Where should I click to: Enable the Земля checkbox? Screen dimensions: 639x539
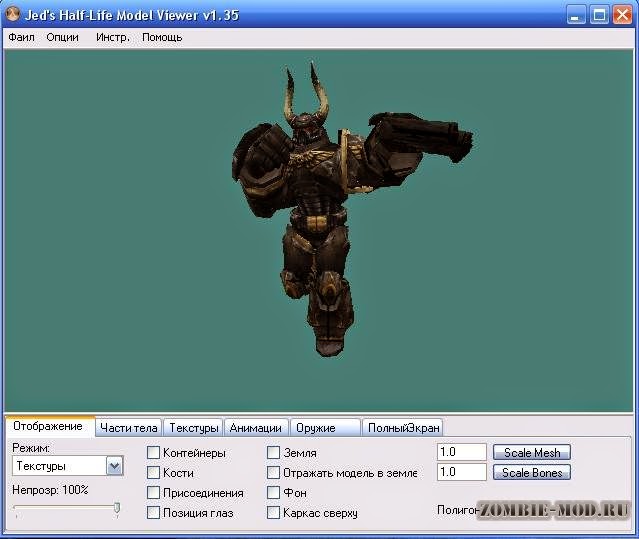point(273,453)
